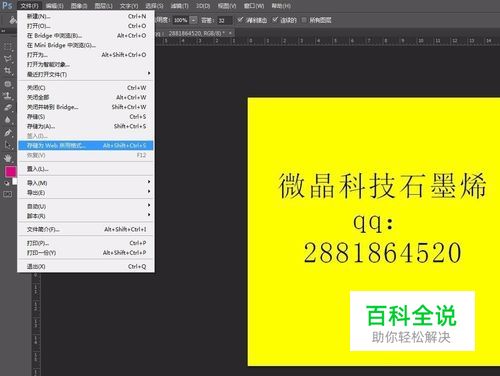Expand the 导入(M) submenu arrow
This screenshot has height=376, width=500.
click(149, 182)
